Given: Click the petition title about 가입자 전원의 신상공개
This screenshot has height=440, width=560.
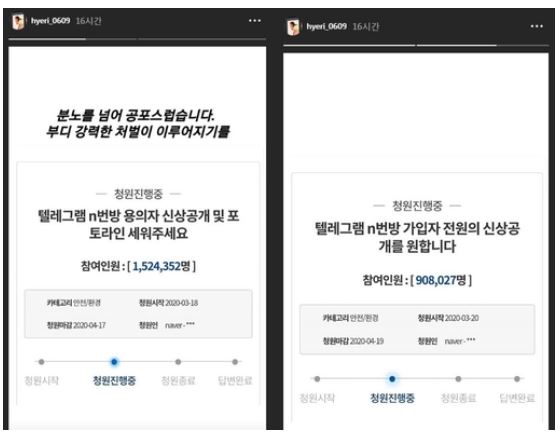Looking at the screenshot, I should coord(417,237).
